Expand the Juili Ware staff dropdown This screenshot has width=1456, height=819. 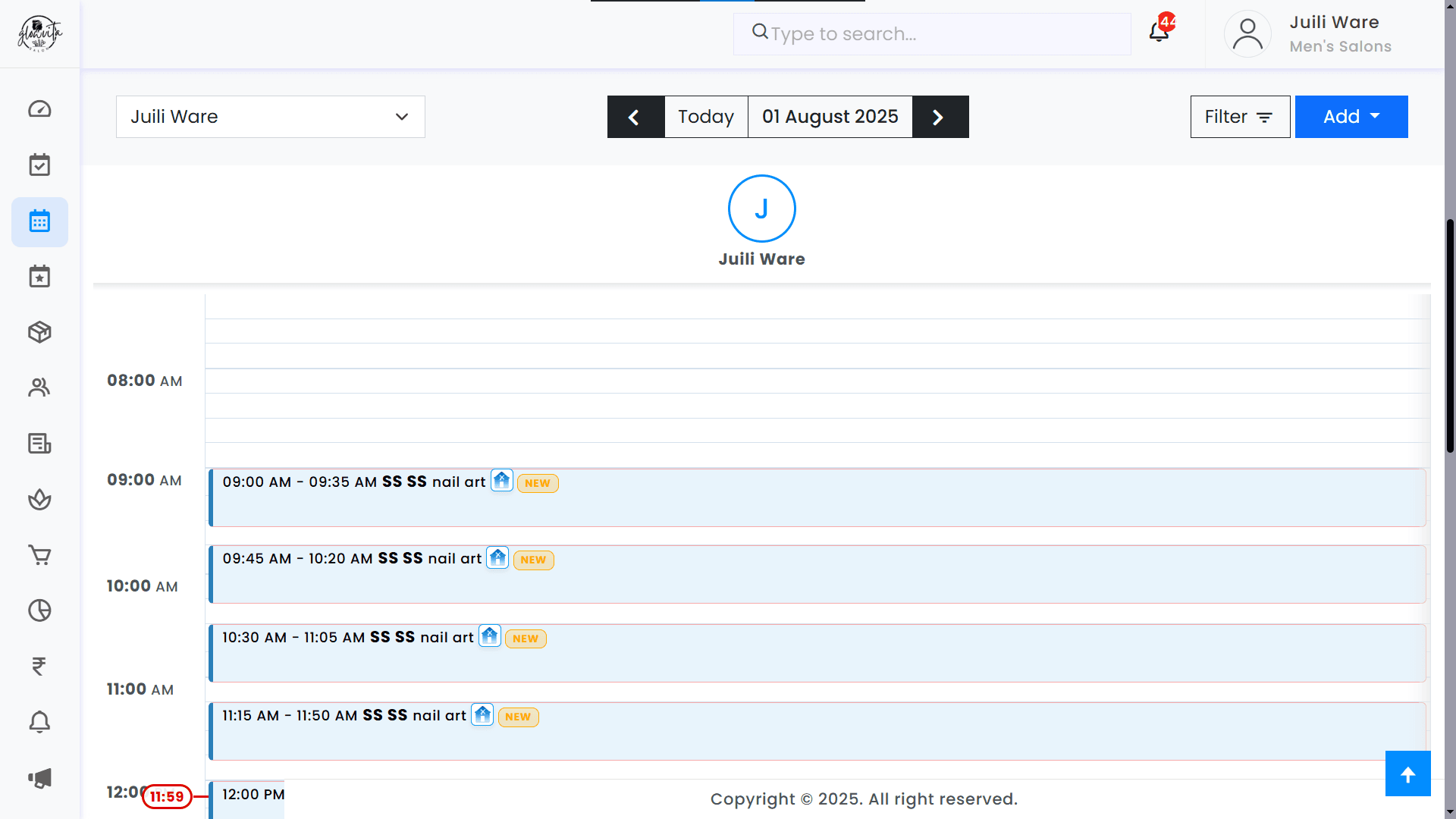[x=270, y=117]
